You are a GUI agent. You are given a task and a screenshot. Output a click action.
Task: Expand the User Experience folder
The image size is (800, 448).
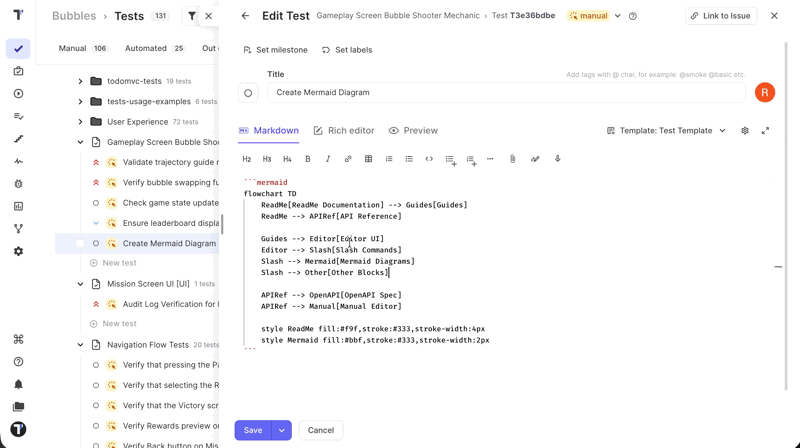[80, 122]
